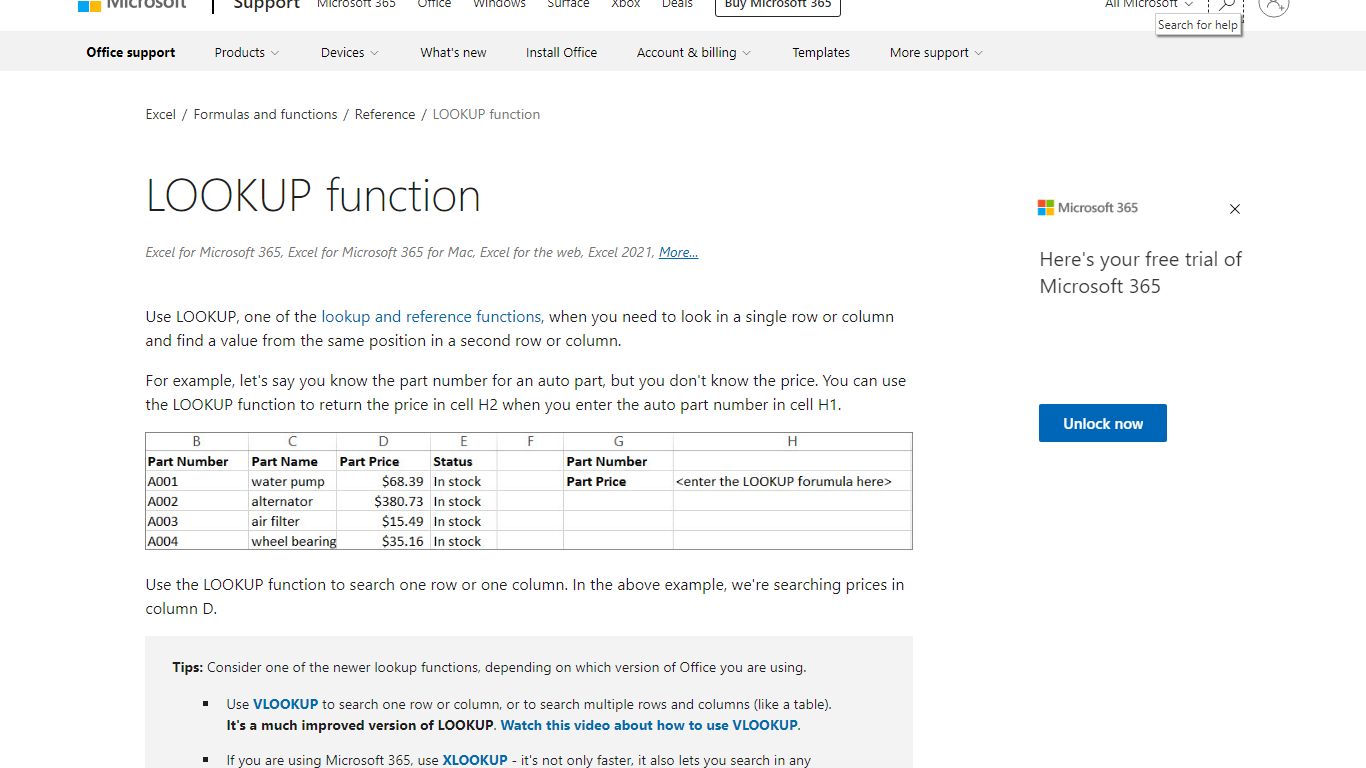Click the Microsoft logo in the header
Viewport: 1366px width, 768px height.
coord(132,5)
